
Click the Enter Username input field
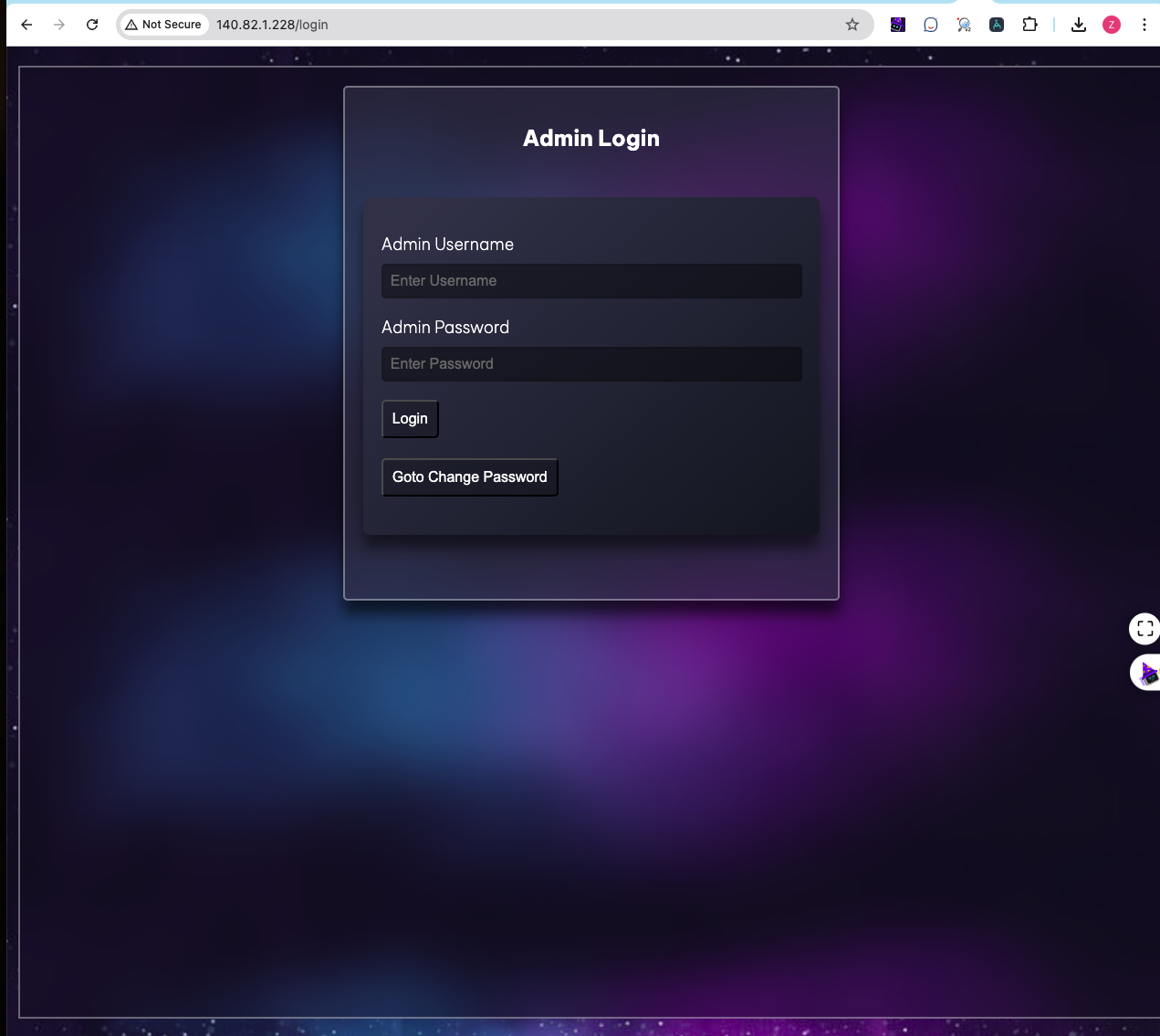pyautogui.click(x=590, y=280)
